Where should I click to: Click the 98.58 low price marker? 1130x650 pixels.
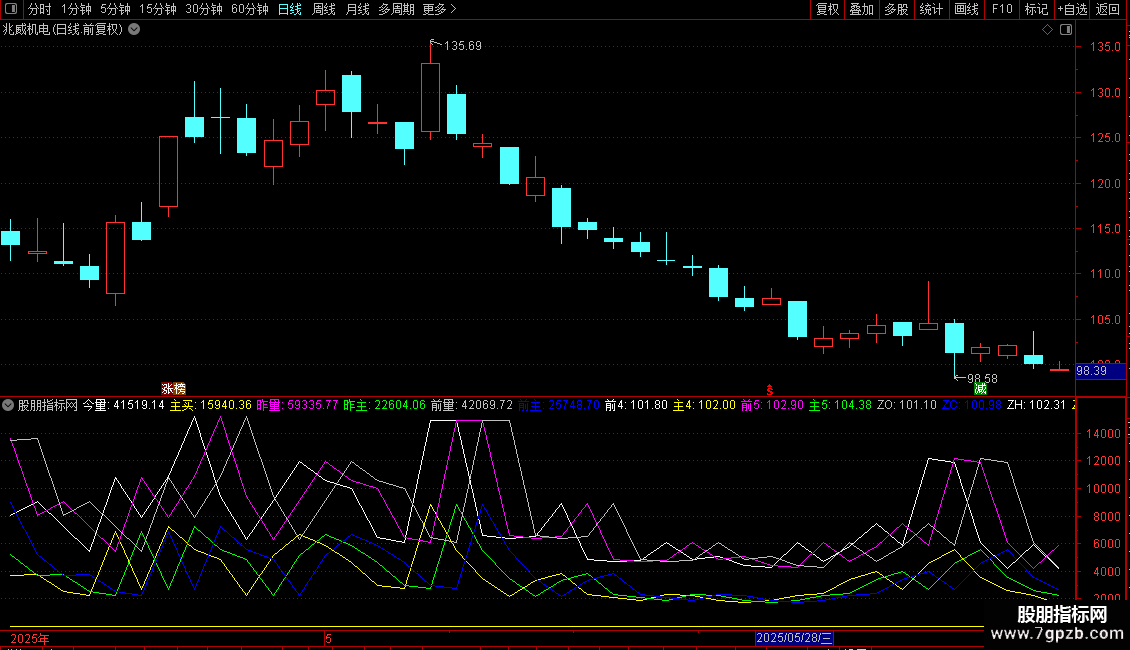(982, 378)
